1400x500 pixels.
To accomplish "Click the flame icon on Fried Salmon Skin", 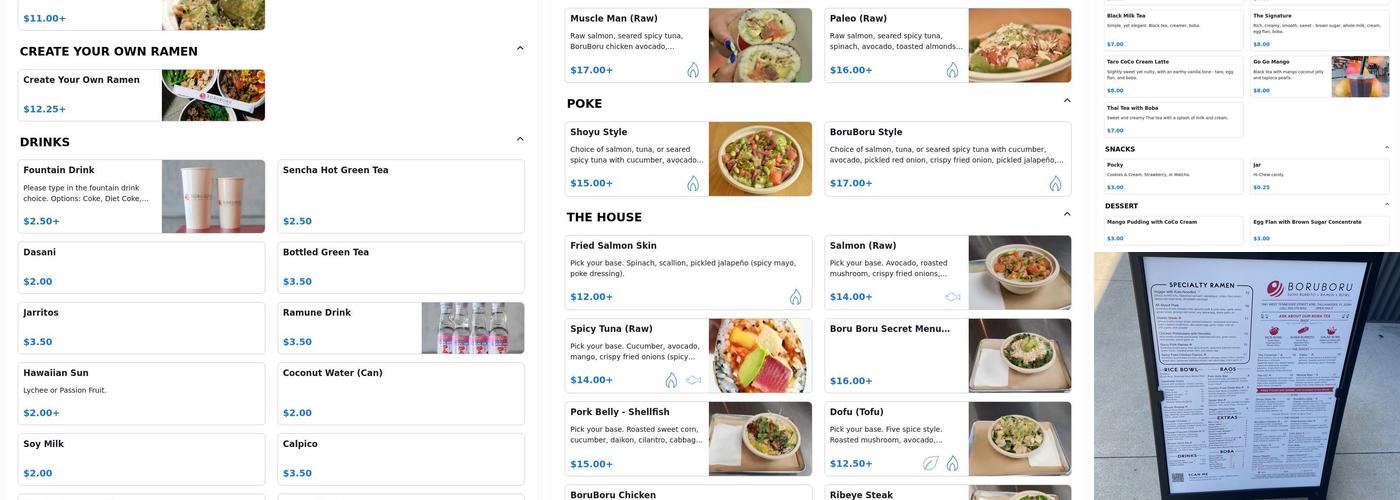I will pyautogui.click(x=796, y=297).
